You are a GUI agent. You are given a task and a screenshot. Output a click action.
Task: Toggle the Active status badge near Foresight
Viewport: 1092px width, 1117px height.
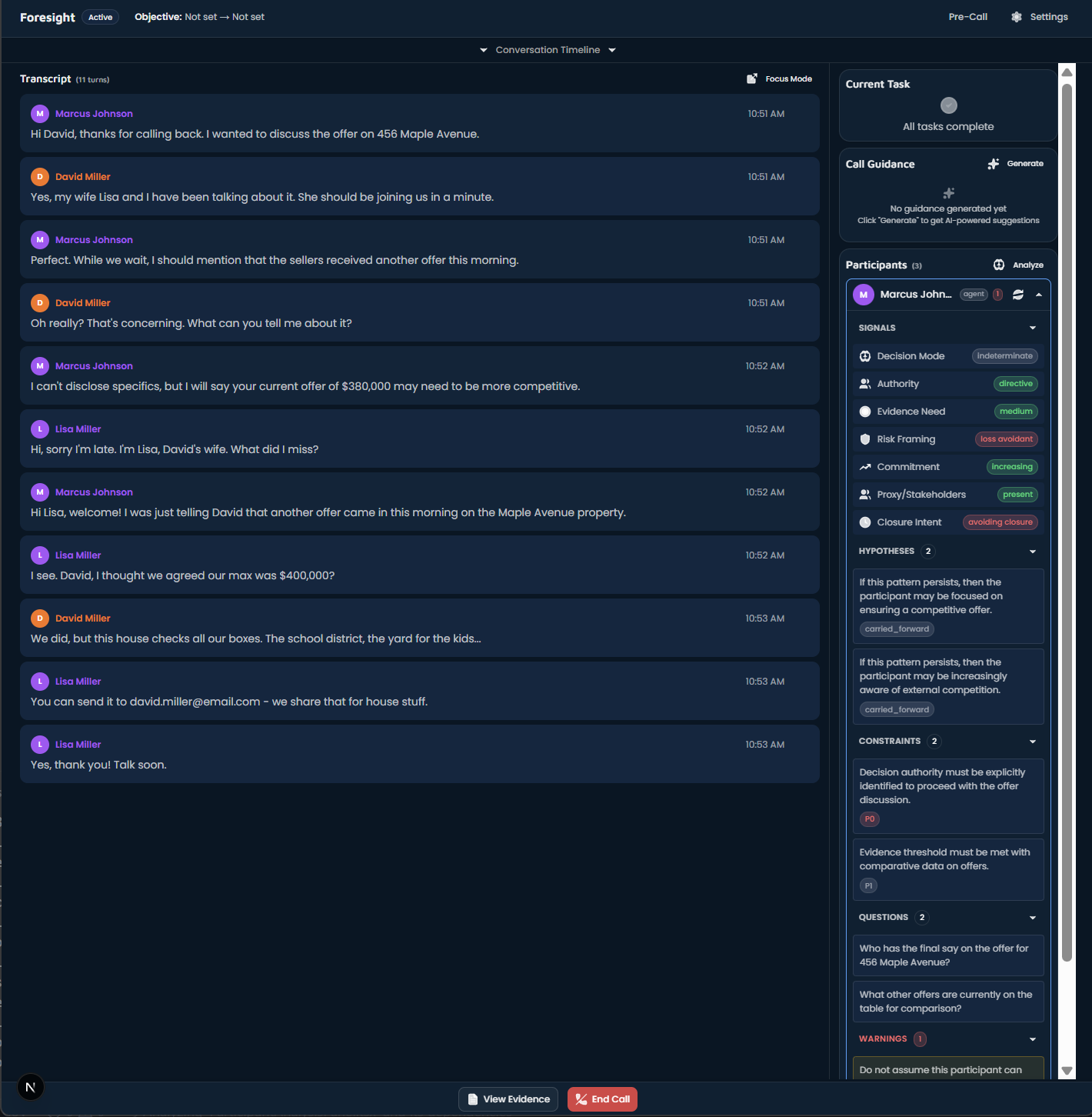click(x=100, y=17)
